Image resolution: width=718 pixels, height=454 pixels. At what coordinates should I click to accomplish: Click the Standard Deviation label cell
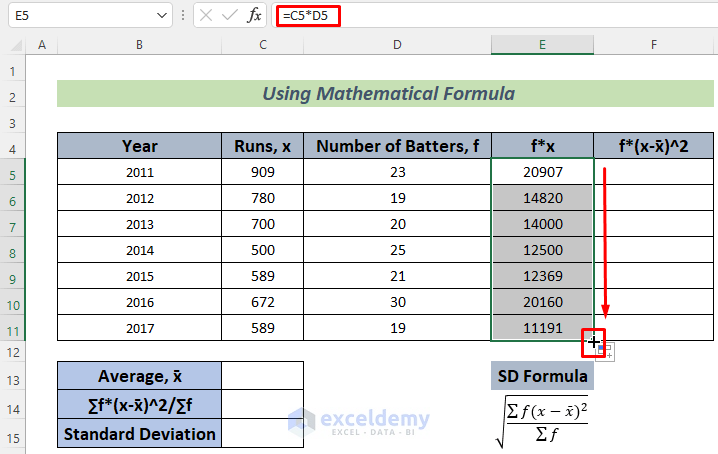139,434
